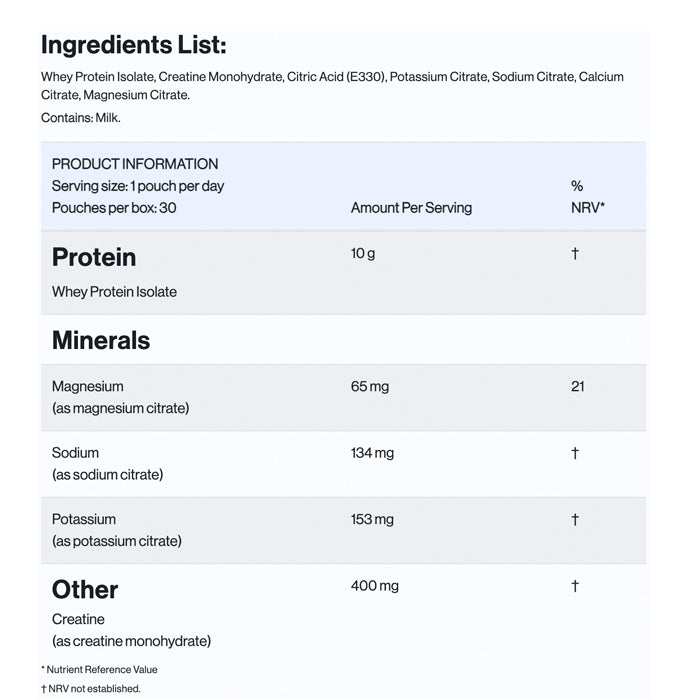700x700 pixels.
Task: Click the Sodium row label
Action: pyautogui.click(x=76, y=453)
